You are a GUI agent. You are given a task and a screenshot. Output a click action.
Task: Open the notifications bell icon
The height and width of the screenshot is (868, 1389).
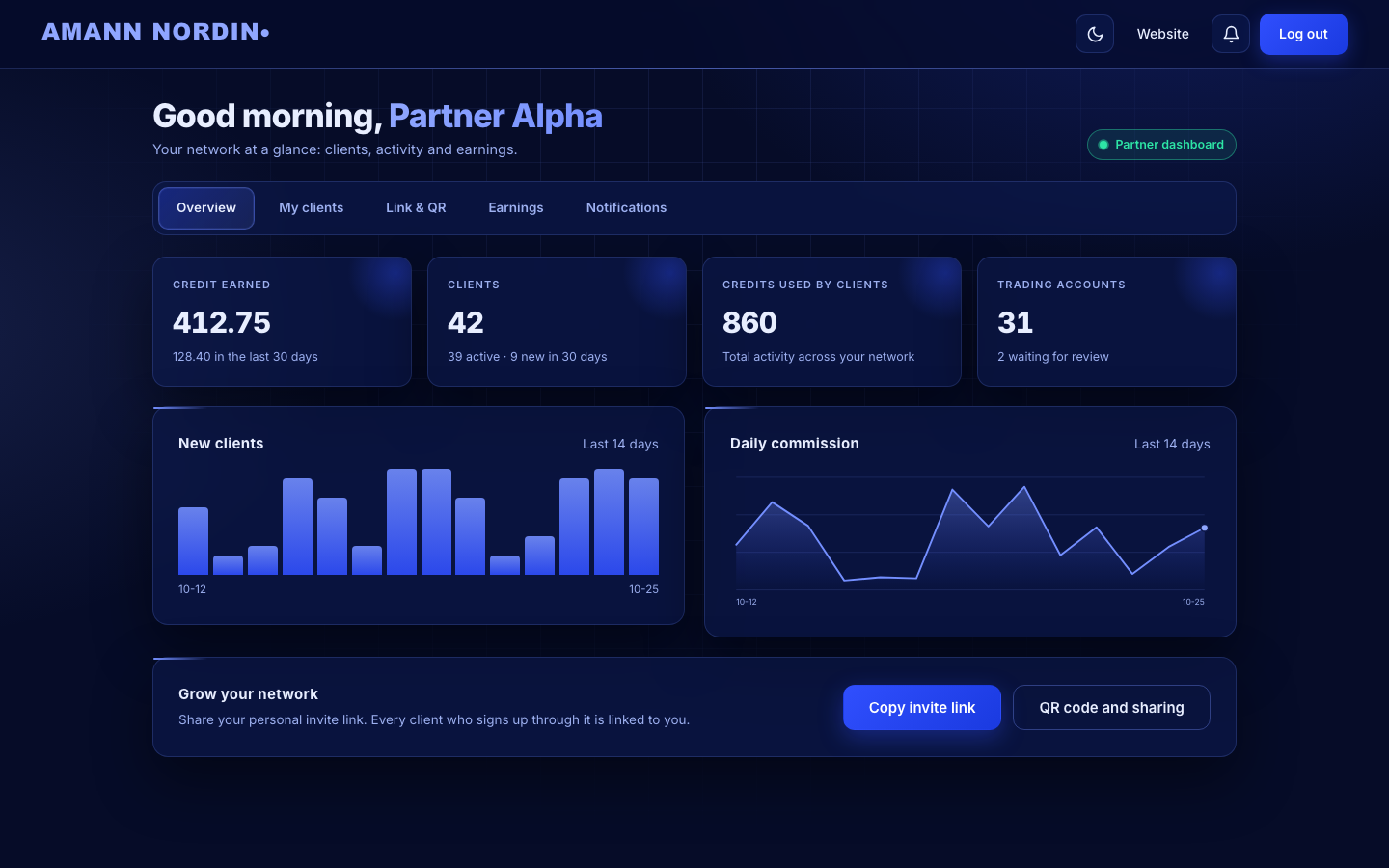point(1231,34)
